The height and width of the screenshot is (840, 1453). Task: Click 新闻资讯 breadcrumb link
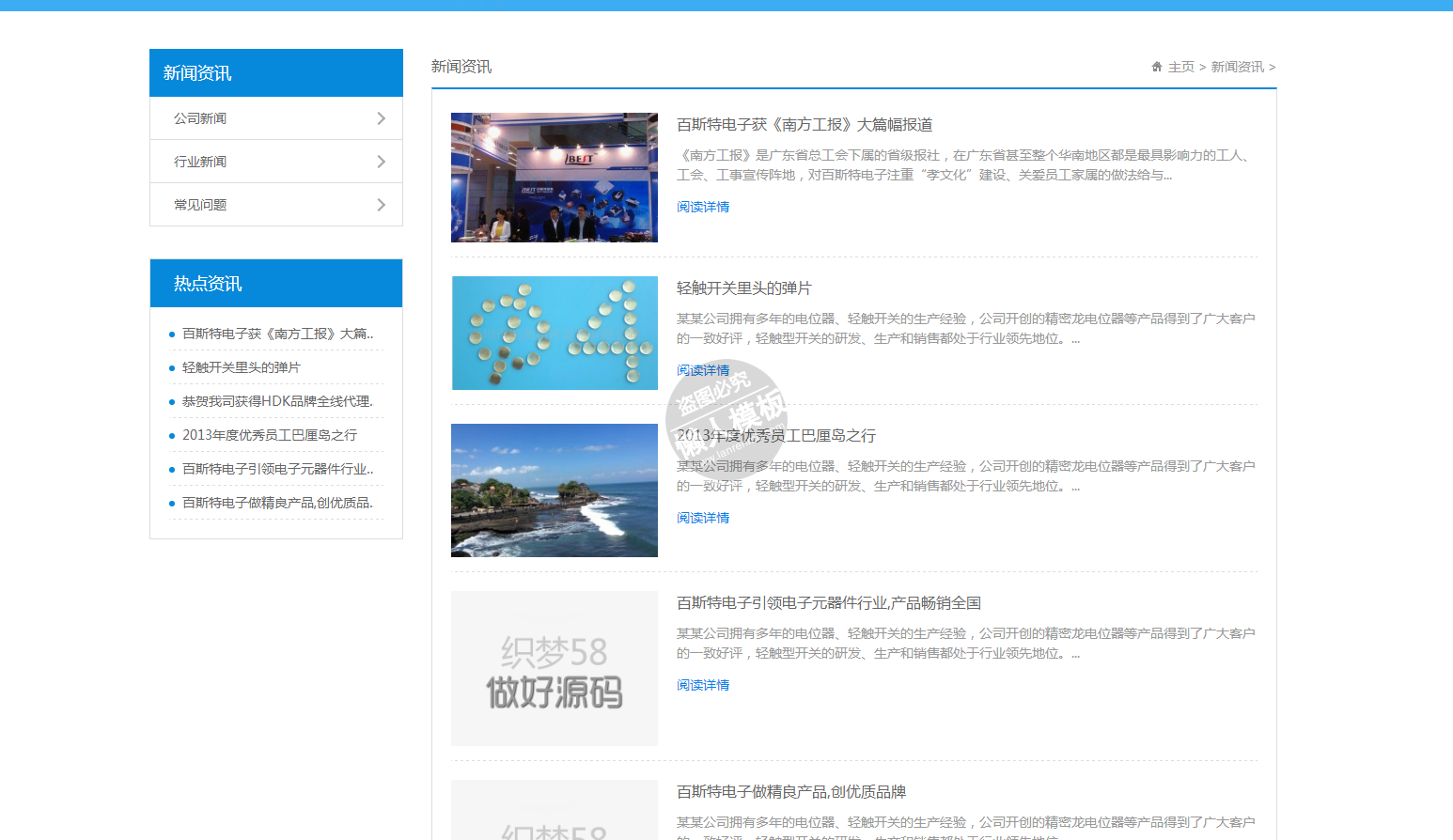point(1237,67)
